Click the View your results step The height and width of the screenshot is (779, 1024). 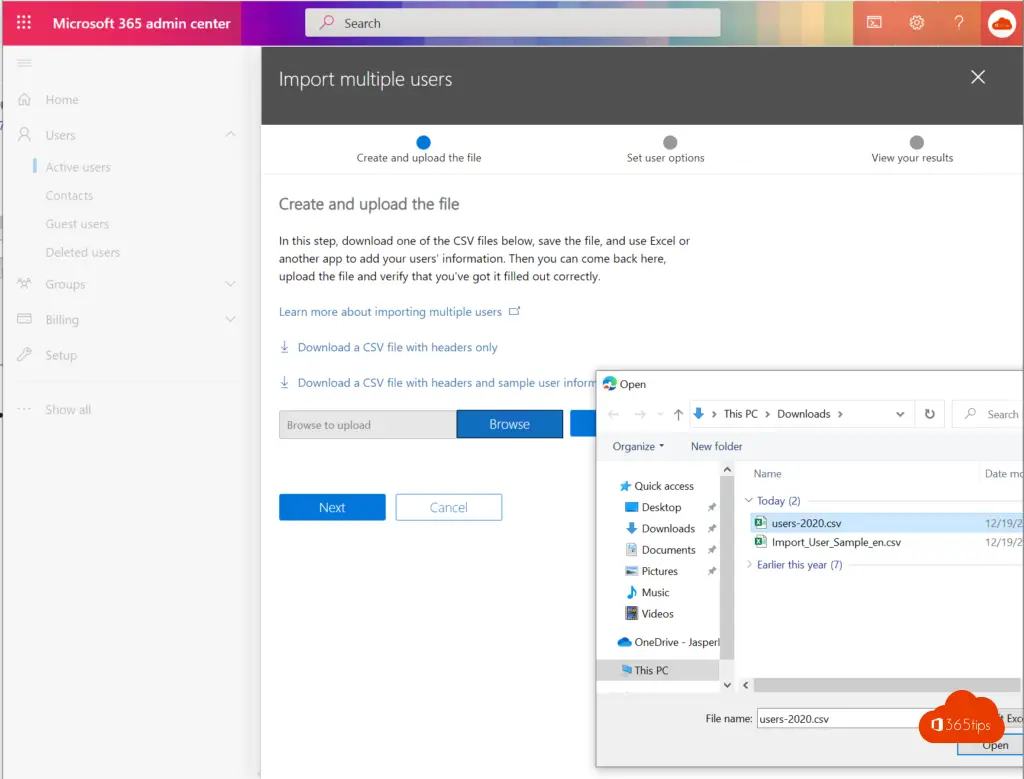[x=912, y=150]
